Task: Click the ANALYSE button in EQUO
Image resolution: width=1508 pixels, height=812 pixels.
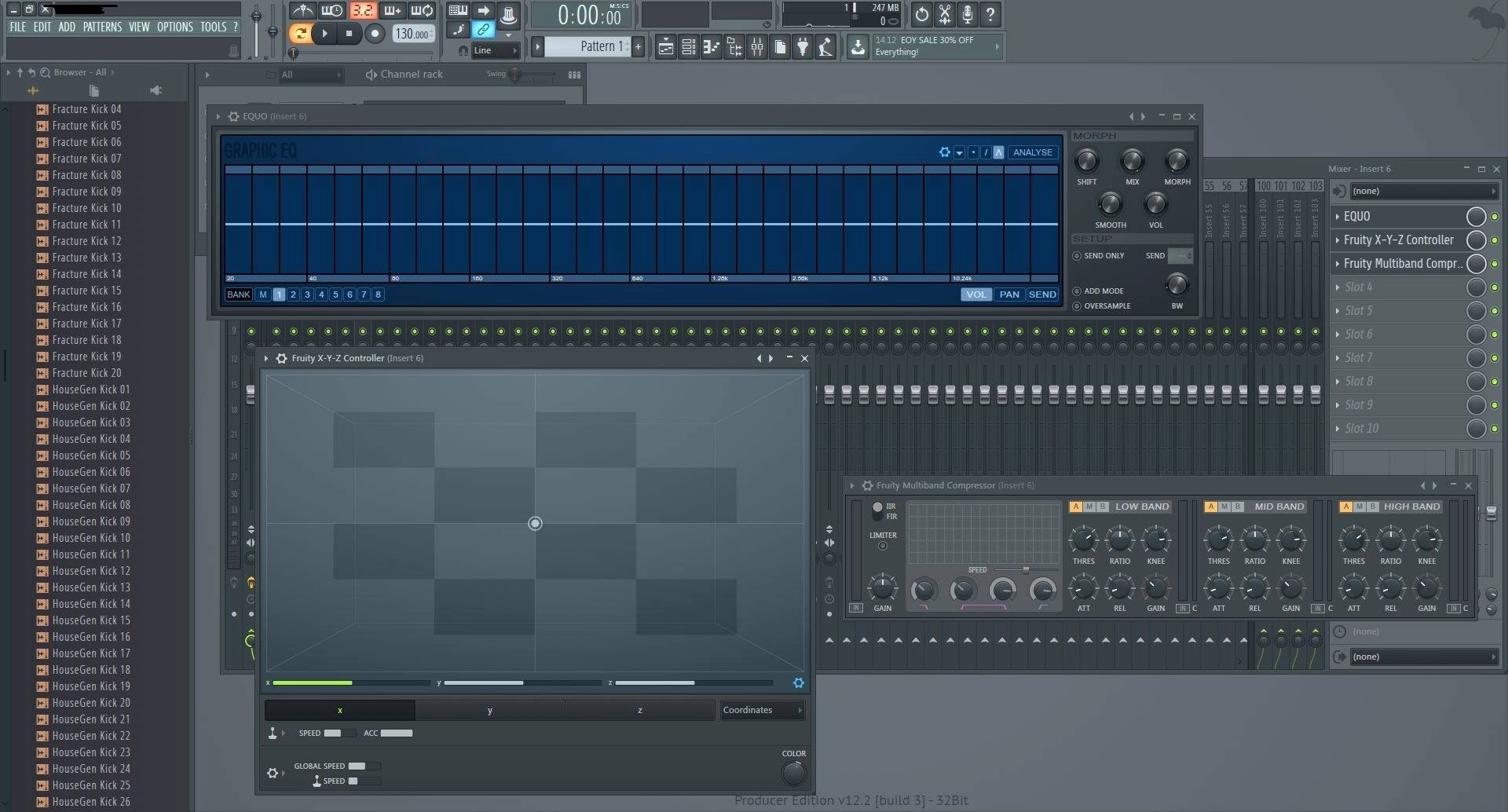Action: pos(1032,152)
